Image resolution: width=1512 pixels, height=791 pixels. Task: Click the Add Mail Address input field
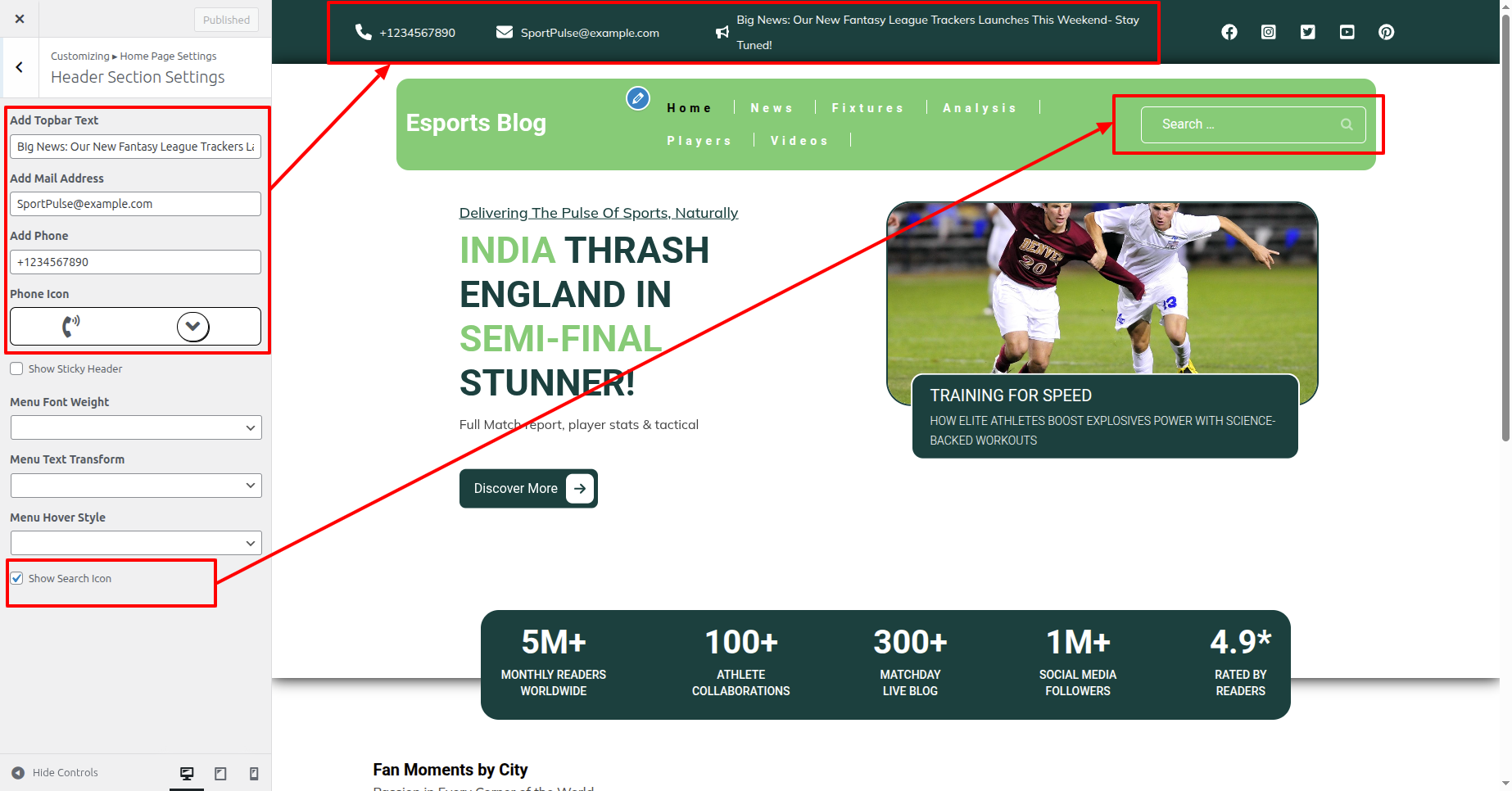coord(136,204)
